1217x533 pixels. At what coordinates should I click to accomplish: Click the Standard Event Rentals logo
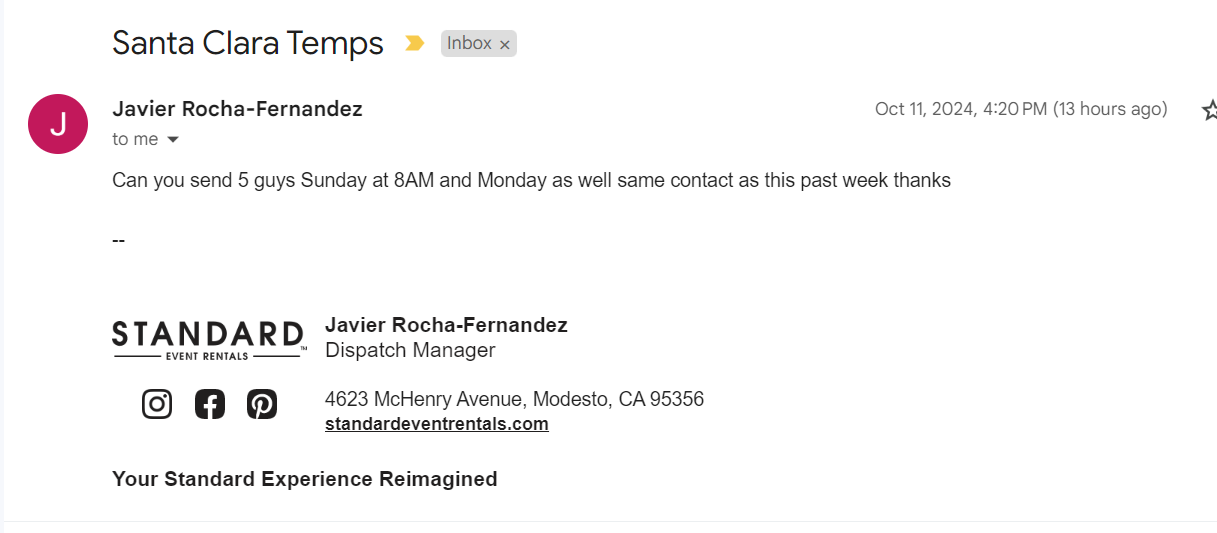point(209,340)
